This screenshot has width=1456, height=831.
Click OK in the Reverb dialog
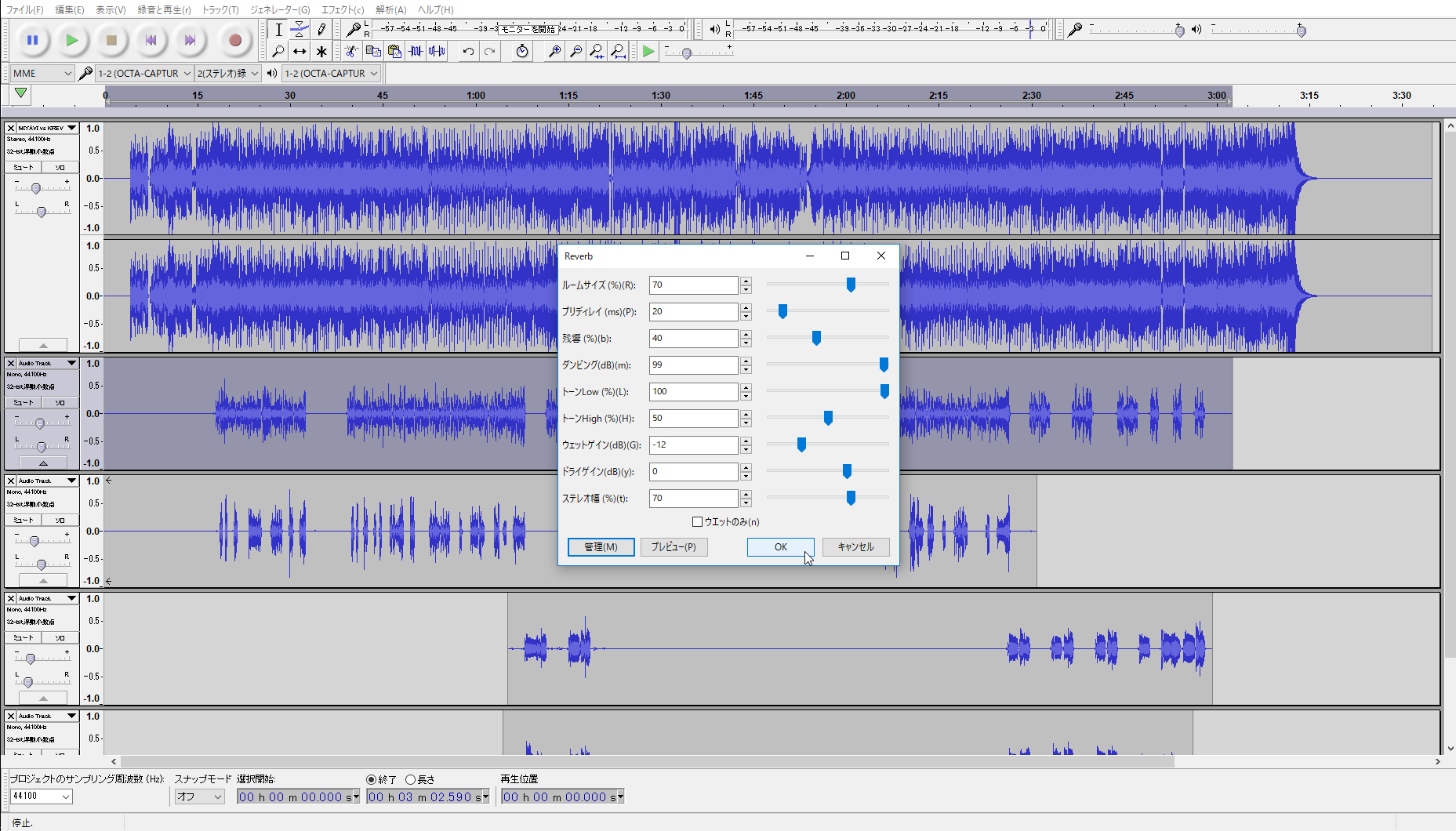[x=781, y=547]
